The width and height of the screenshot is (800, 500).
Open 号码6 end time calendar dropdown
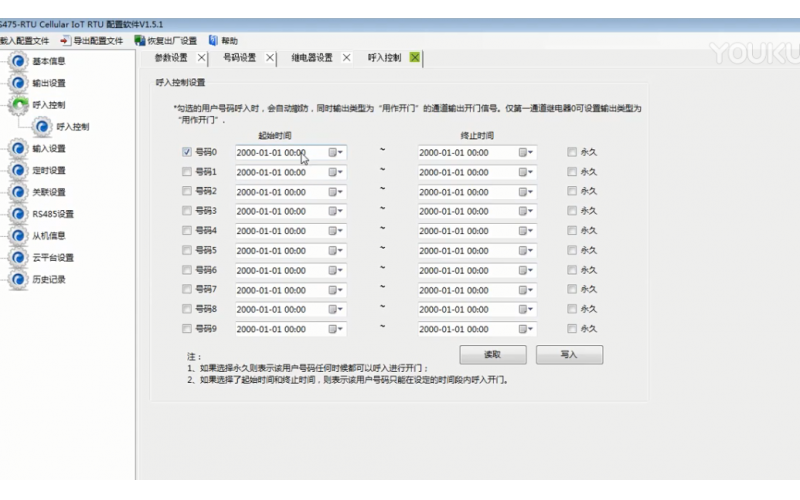pos(526,270)
